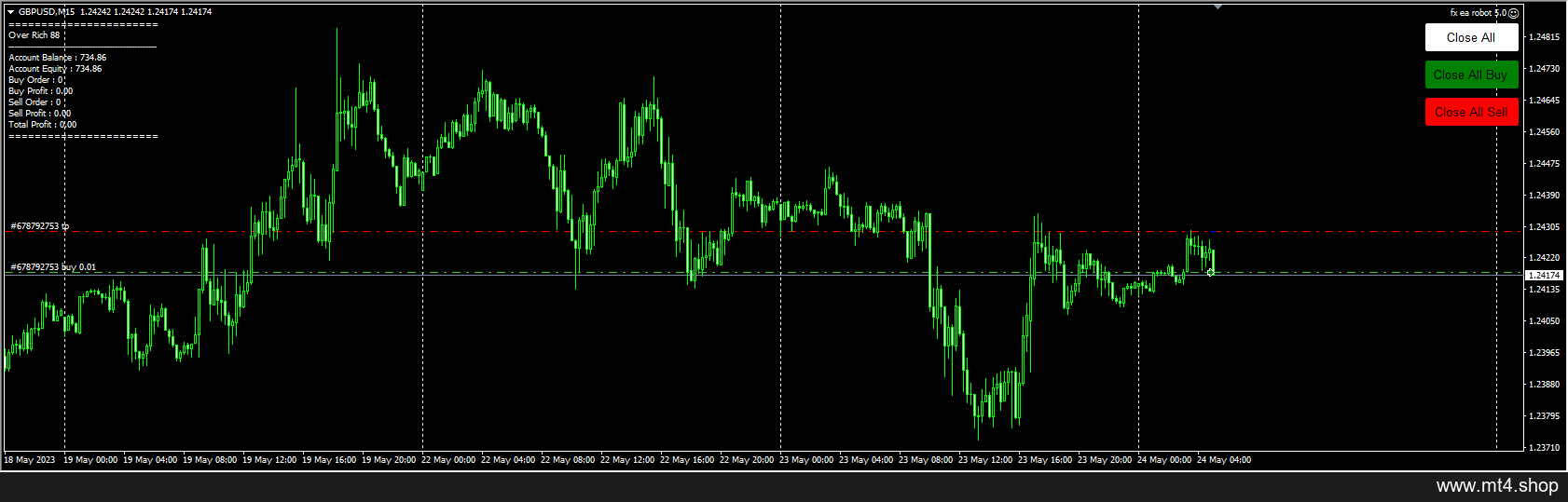Click the expert advisor smiley face icon

pos(1514,13)
